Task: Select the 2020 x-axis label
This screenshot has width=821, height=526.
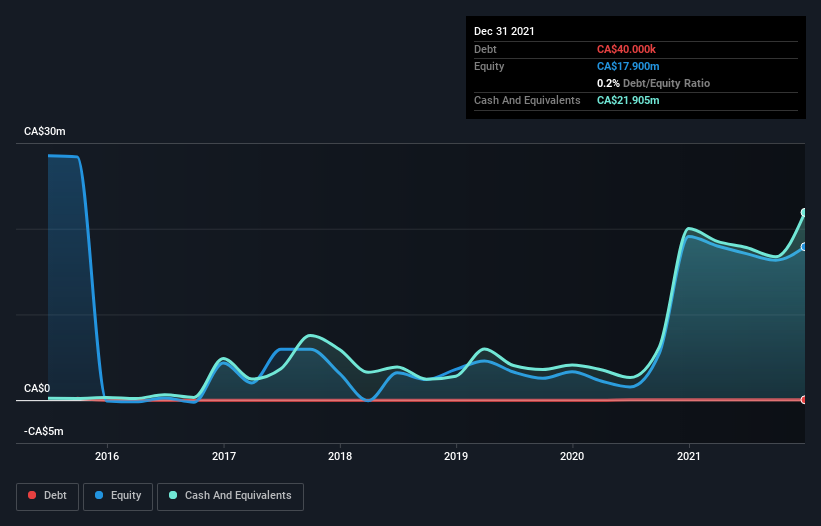Action: 572,456
